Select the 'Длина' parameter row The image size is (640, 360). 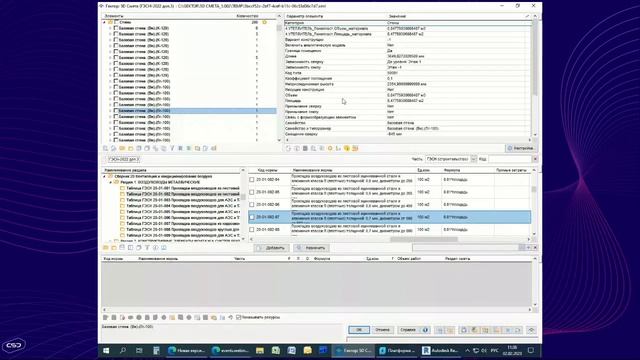[407, 56]
